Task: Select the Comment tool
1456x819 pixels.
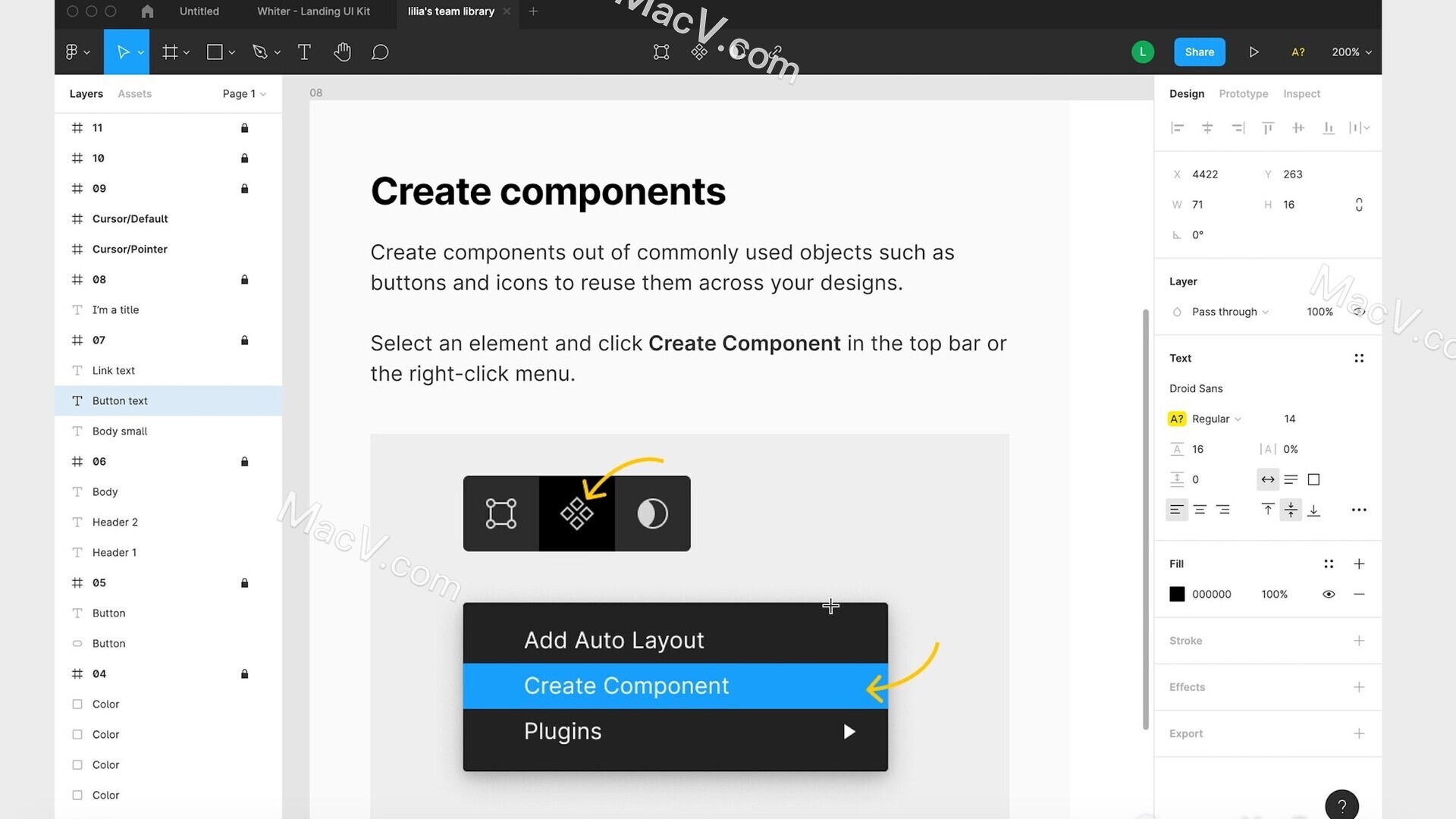Action: [380, 52]
